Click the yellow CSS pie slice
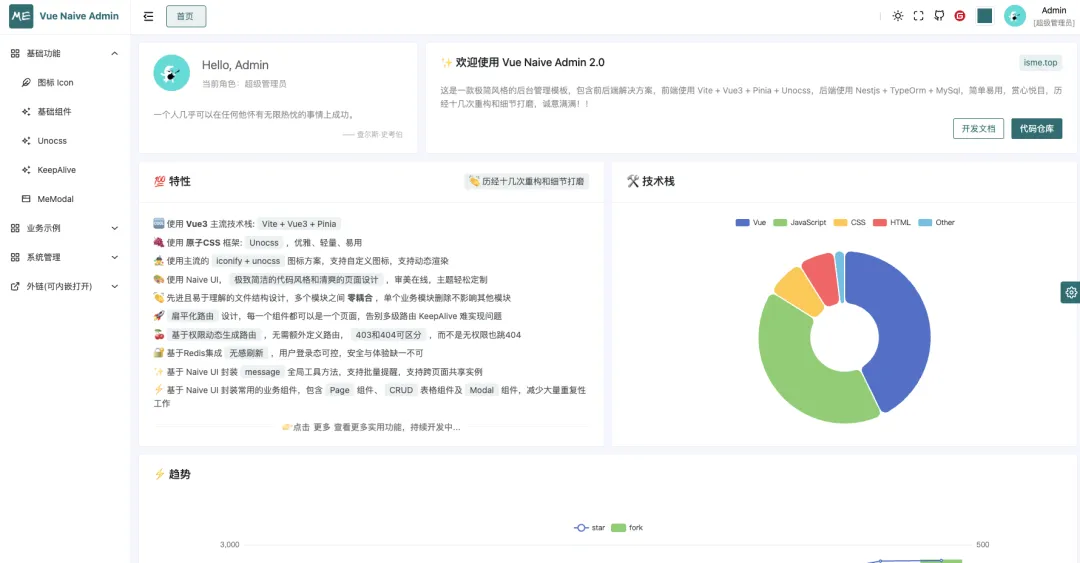This screenshot has height=563, width=1080. click(800, 290)
